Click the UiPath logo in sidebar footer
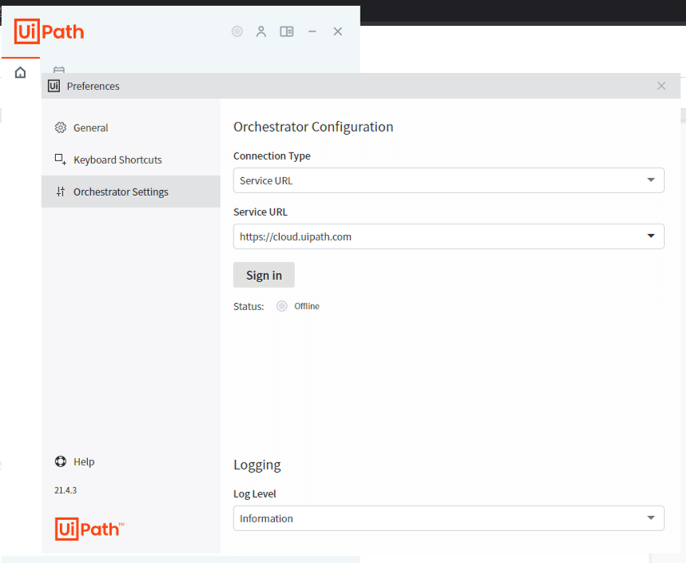 tap(89, 529)
